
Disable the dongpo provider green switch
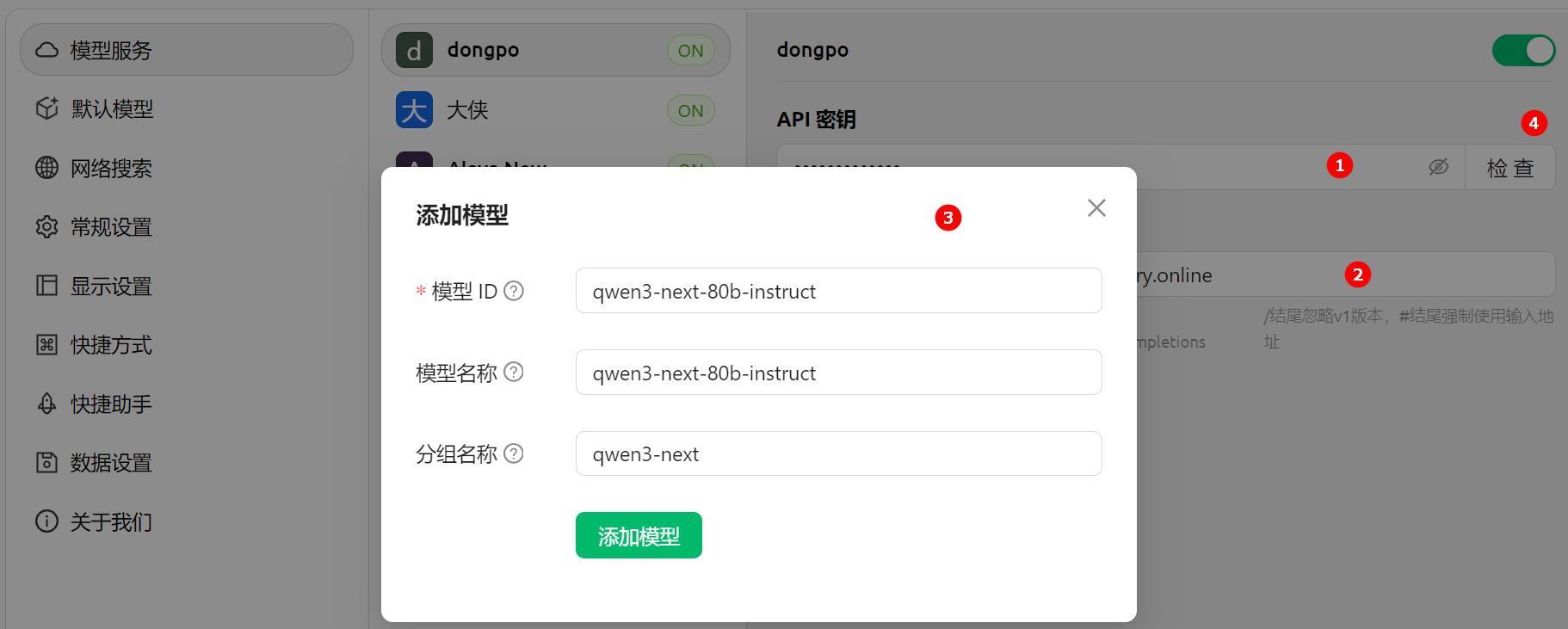click(1522, 50)
